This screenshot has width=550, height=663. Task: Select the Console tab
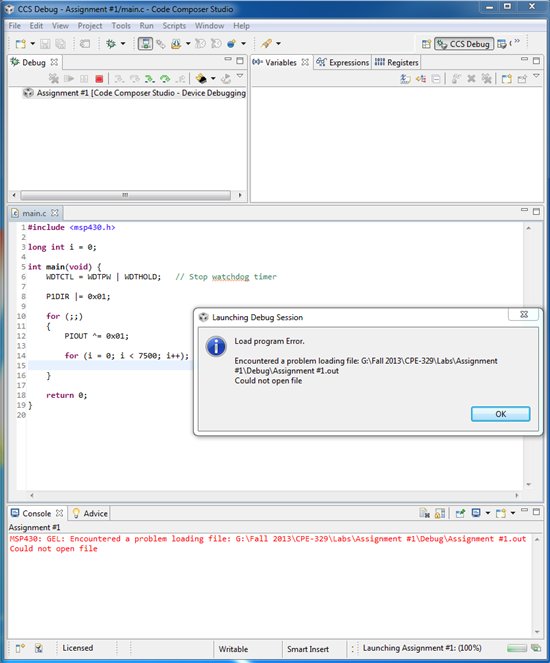pyautogui.click(x=37, y=513)
